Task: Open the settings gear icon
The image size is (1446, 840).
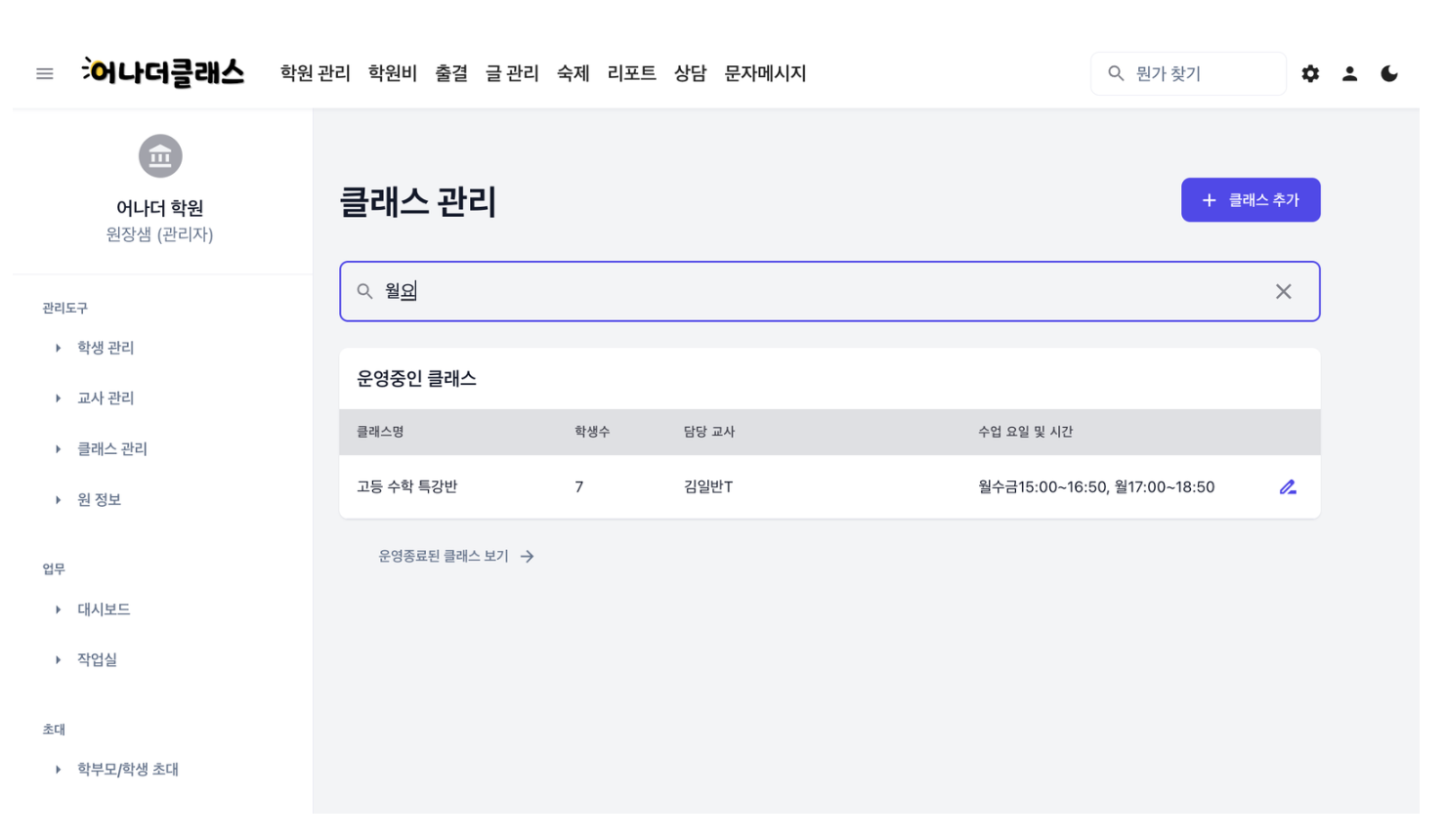Action: click(1310, 73)
